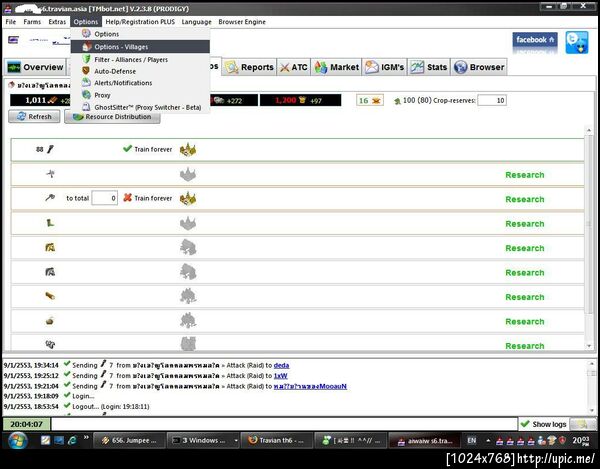Viewport: 600px width, 469px height.
Task: Click the axeman troop icon
Action: (50, 198)
